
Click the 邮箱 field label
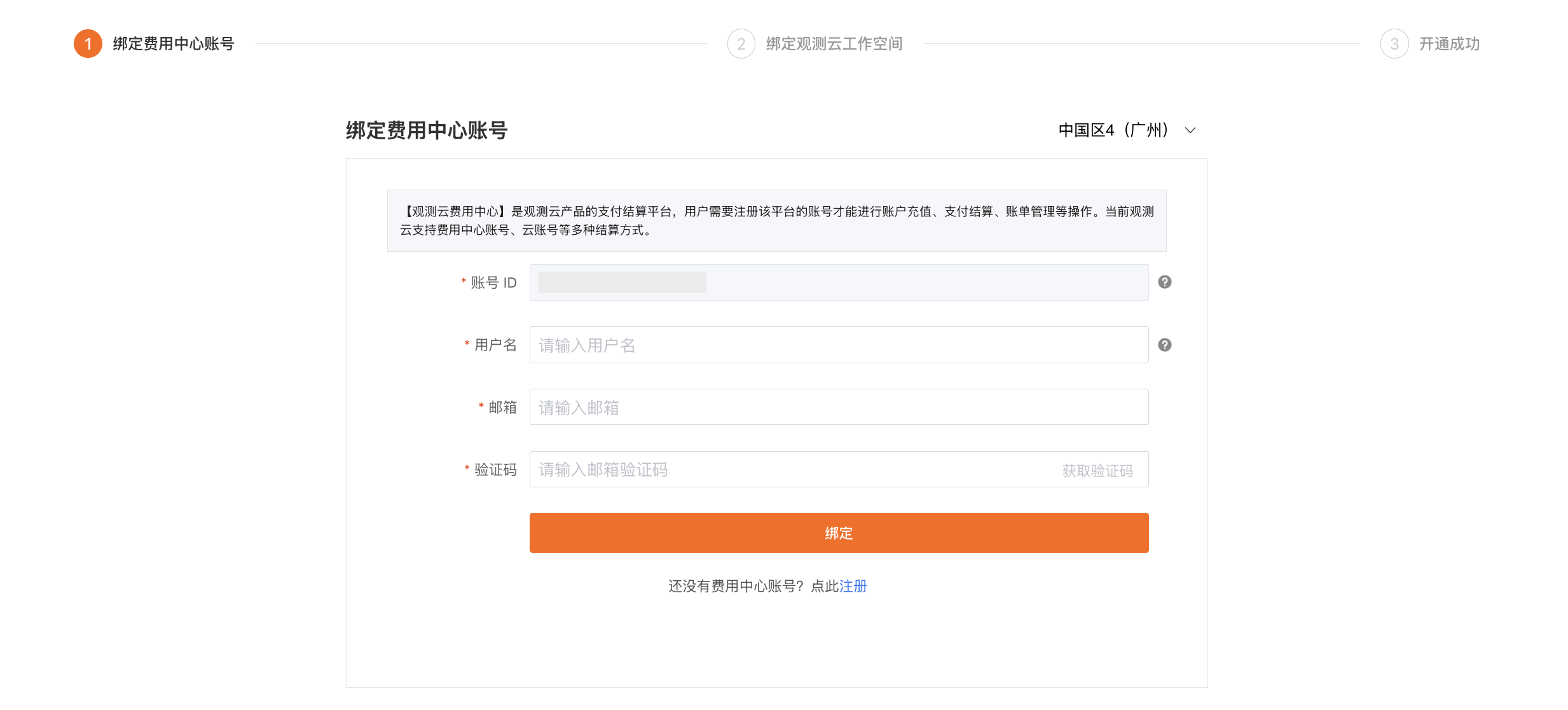pyautogui.click(x=502, y=407)
